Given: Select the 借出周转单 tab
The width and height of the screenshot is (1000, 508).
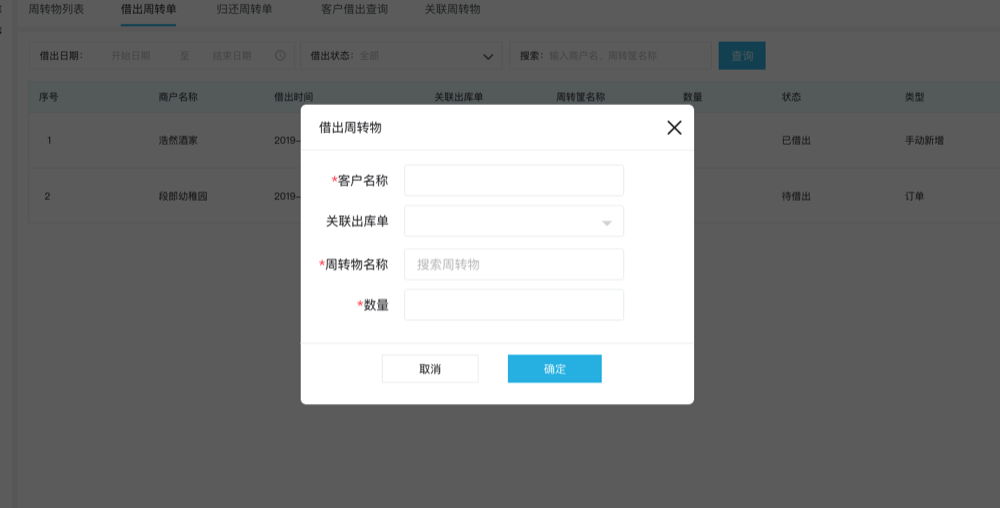Looking at the screenshot, I should tap(148, 10).
